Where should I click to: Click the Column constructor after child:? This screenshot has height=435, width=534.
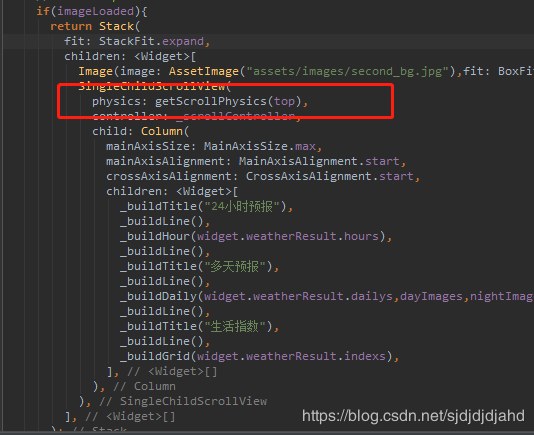[x=162, y=131]
